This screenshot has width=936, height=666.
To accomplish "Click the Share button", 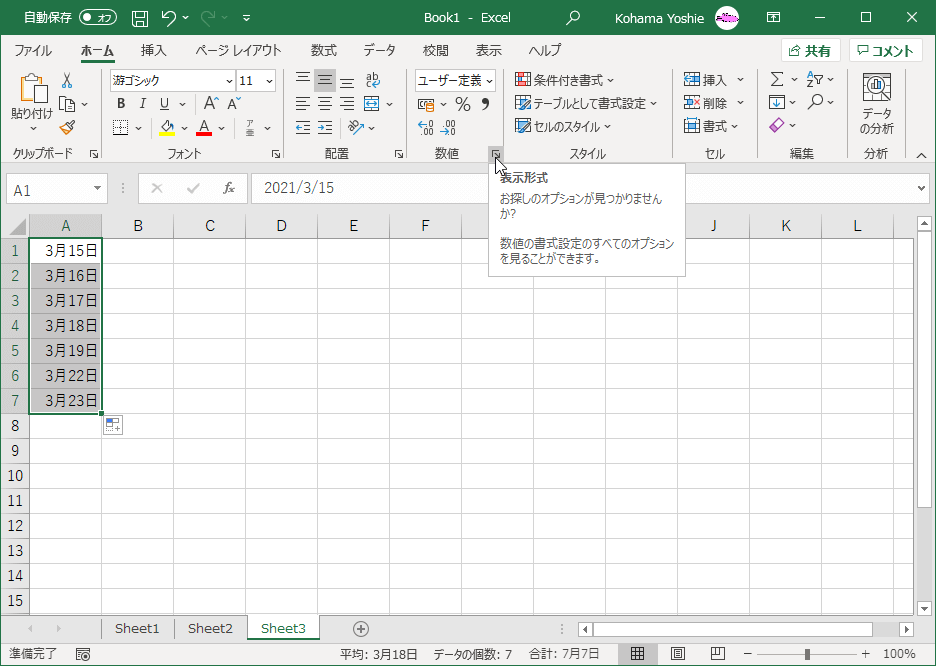I will 810,51.
